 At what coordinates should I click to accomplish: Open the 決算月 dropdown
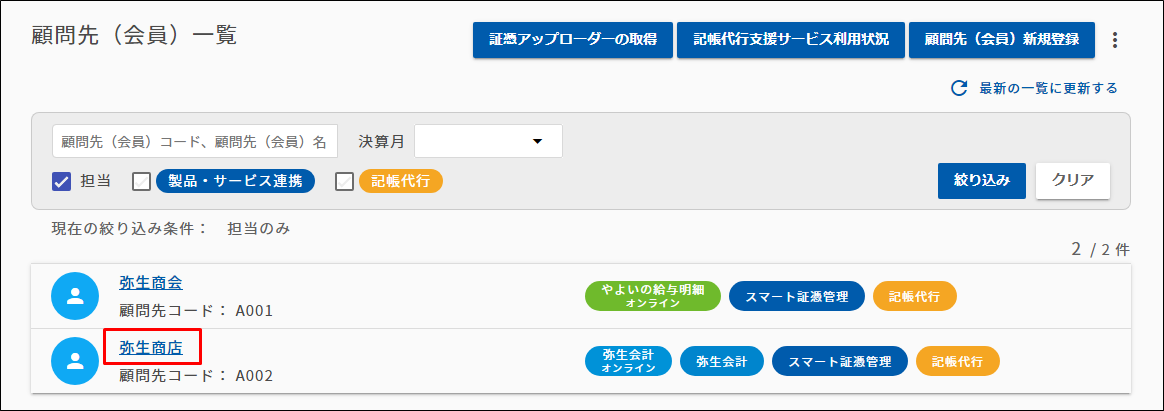(489, 141)
